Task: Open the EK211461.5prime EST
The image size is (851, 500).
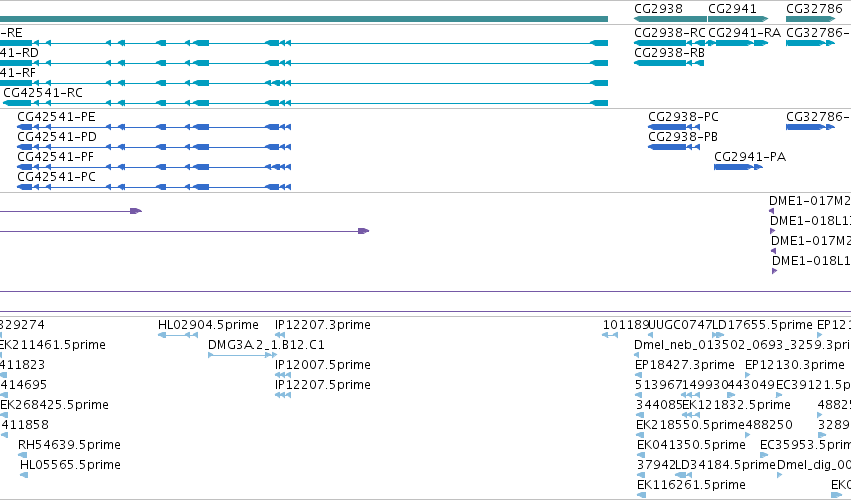Action: 53,345
